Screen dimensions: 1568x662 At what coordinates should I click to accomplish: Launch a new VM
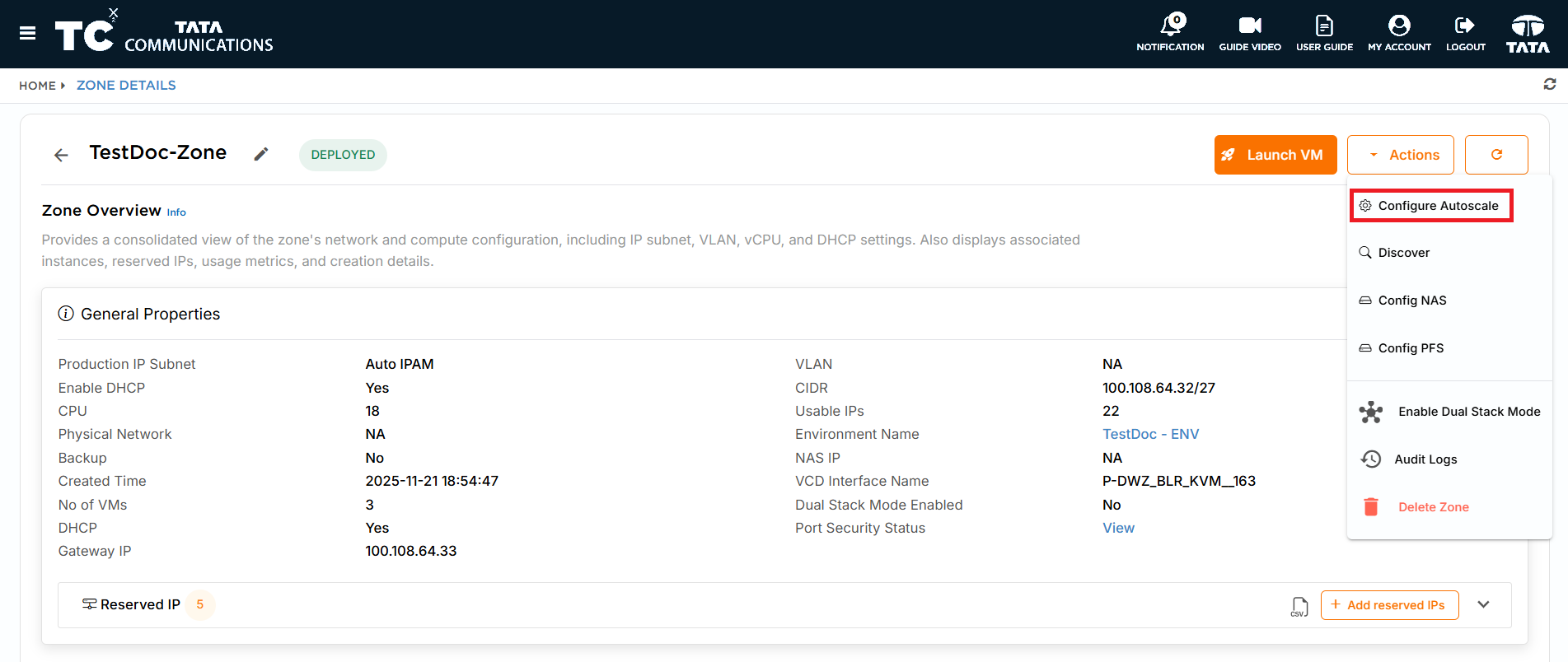click(1275, 155)
